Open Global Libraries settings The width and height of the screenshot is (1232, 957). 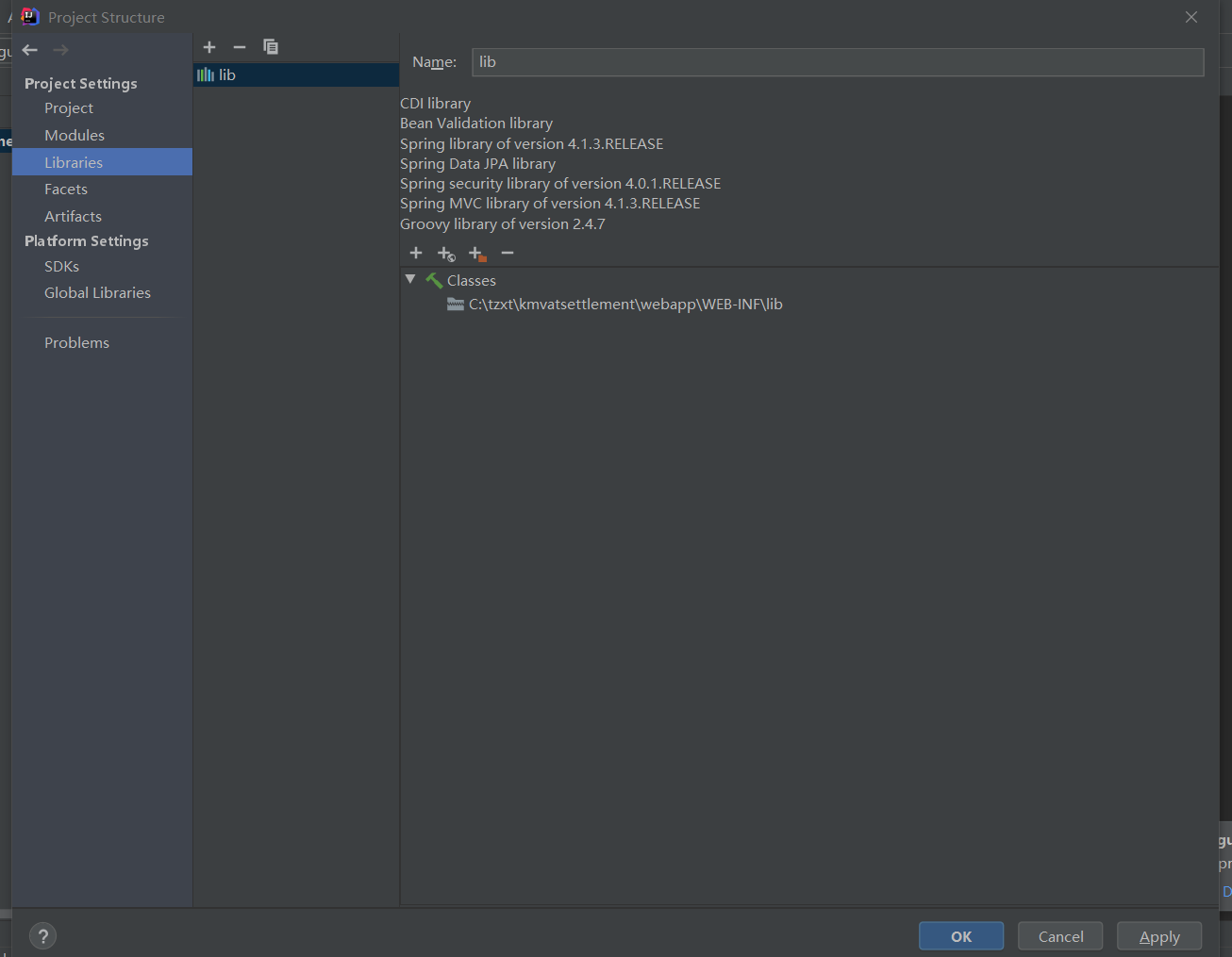click(x=97, y=293)
